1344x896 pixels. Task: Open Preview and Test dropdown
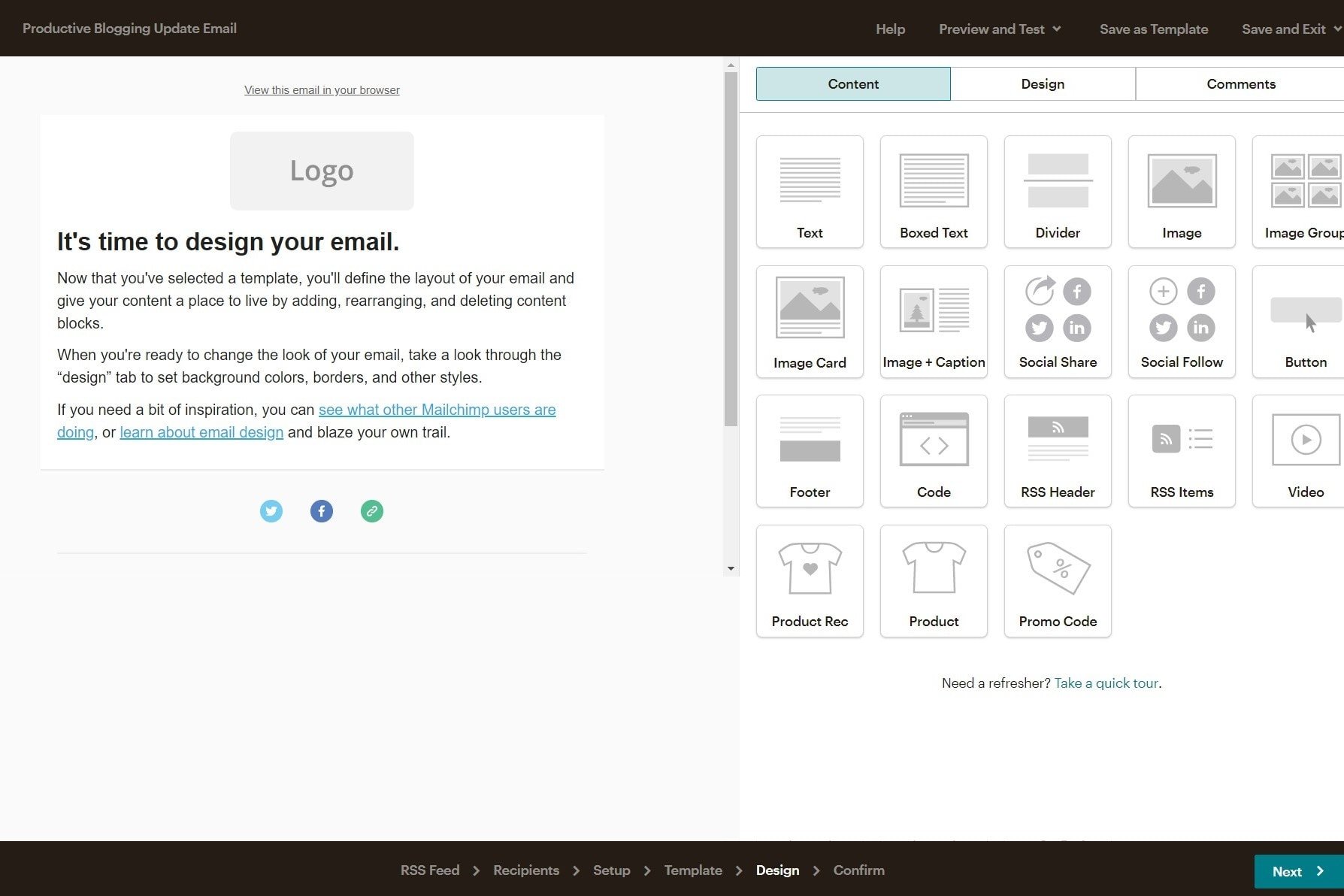[1000, 29]
